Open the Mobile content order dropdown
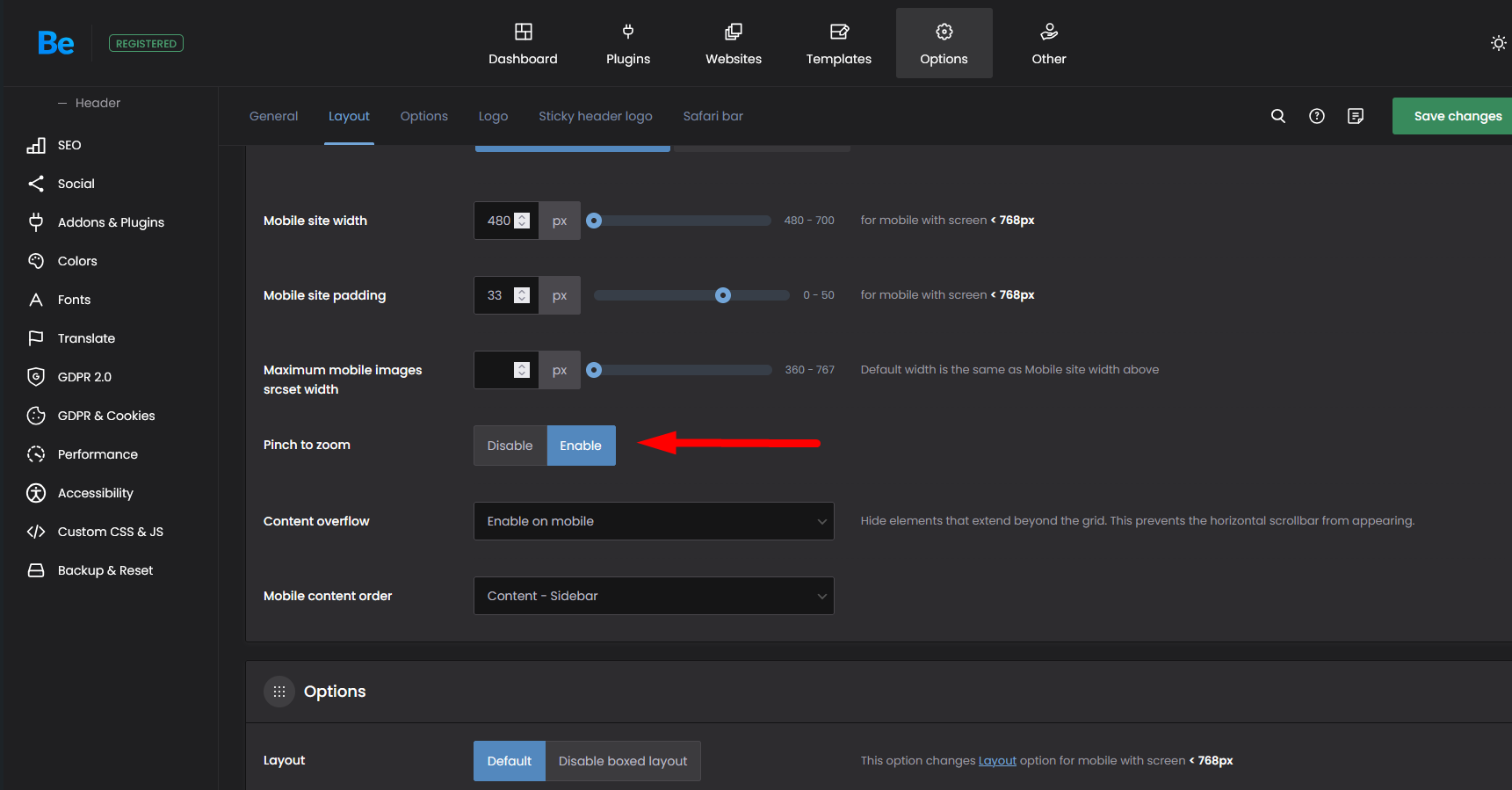The width and height of the screenshot is (1512, 790). click(x=654, y=596)
